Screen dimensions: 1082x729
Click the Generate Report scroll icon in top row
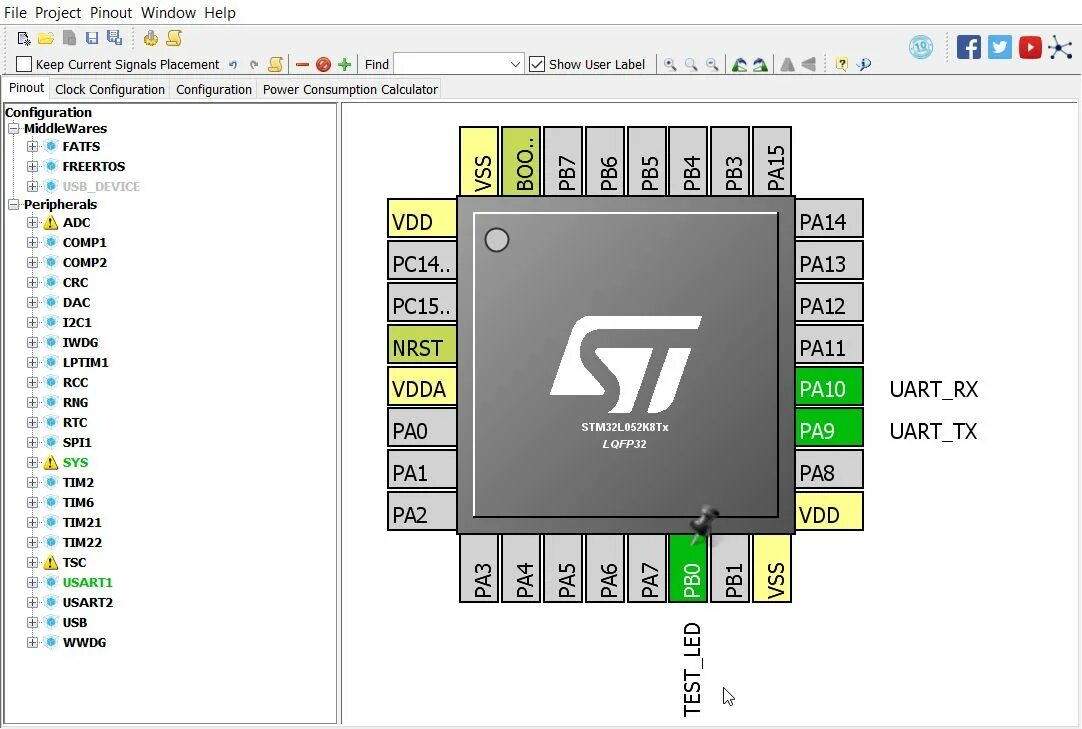coord(174,39)
